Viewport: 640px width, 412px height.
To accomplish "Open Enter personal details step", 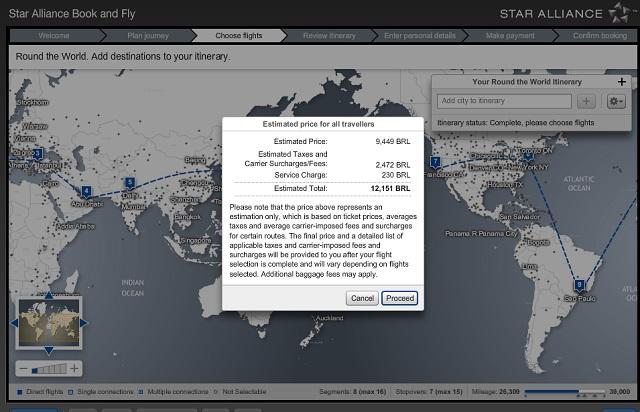I will (x=420, y=36).
